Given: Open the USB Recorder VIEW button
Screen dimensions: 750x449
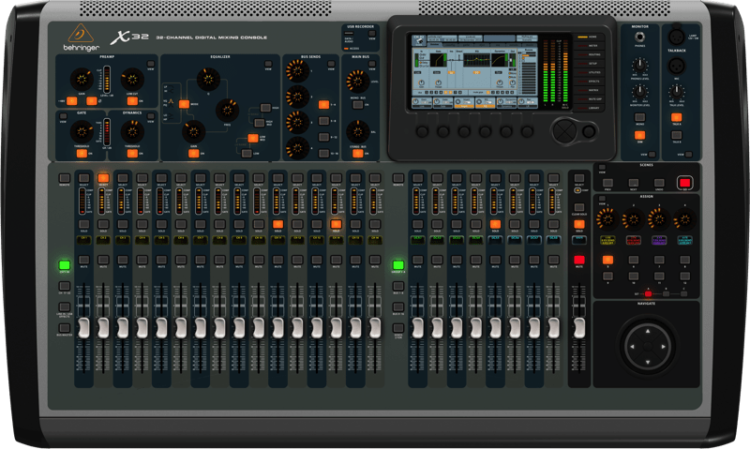Looking at the screenshot, I should point(372,33).
